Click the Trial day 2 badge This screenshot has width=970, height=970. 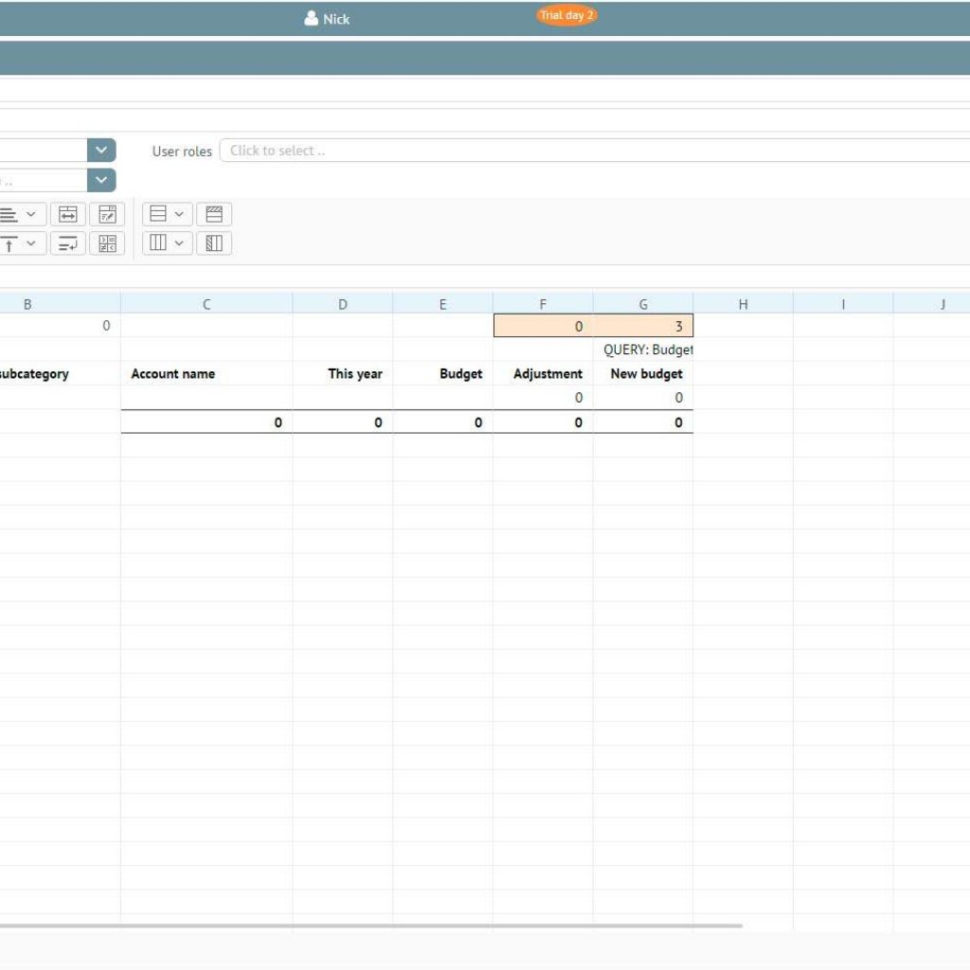[x=567, y=15]
